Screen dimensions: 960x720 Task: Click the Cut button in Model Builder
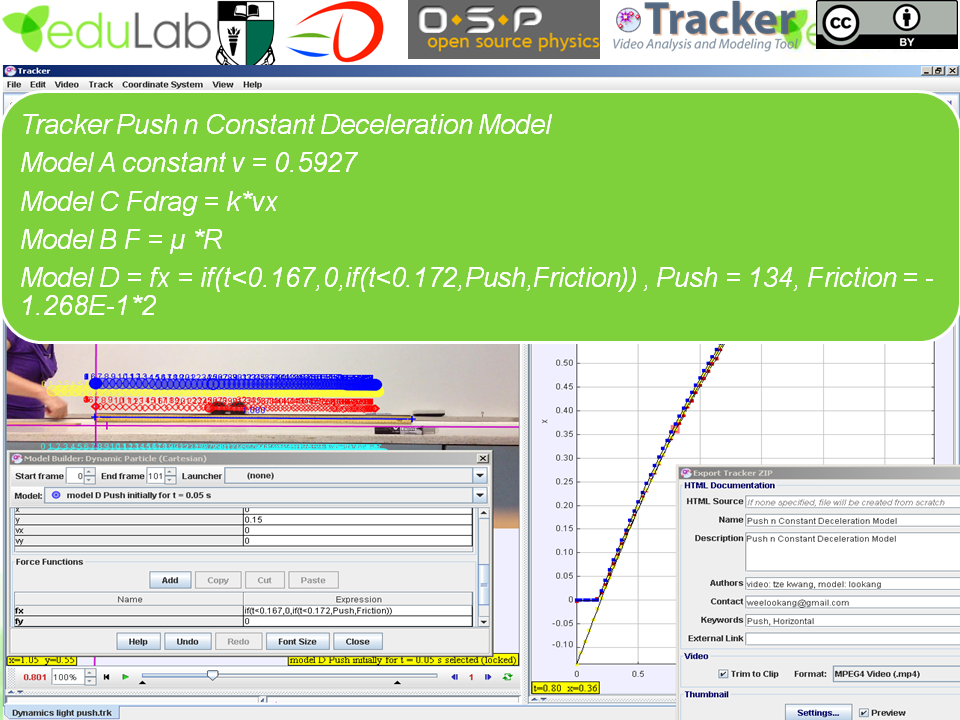point(264,580)
